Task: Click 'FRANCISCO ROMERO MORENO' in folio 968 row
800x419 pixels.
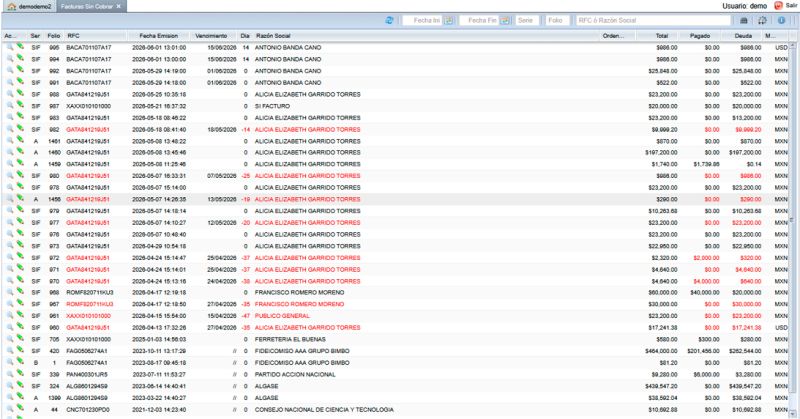Action: 299,292
